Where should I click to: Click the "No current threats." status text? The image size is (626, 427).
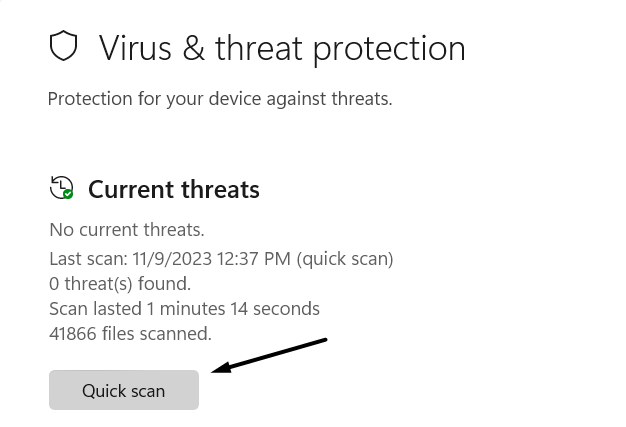(127, 230)
